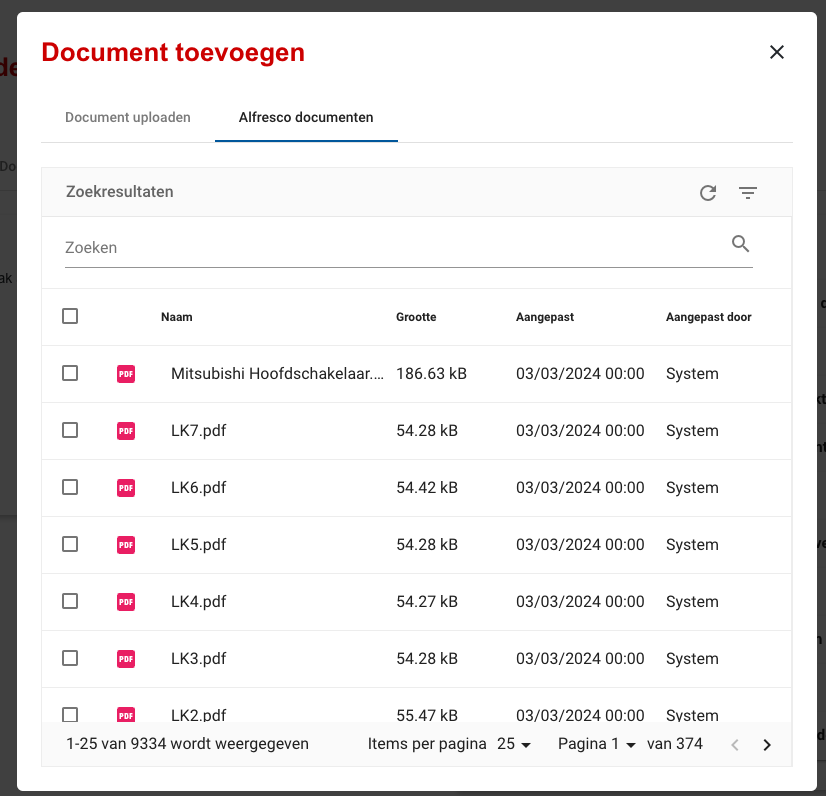Click file name LK7.pdf
Image resolution: width=826 pixels, height=796 pixels.
click(199, 431)
